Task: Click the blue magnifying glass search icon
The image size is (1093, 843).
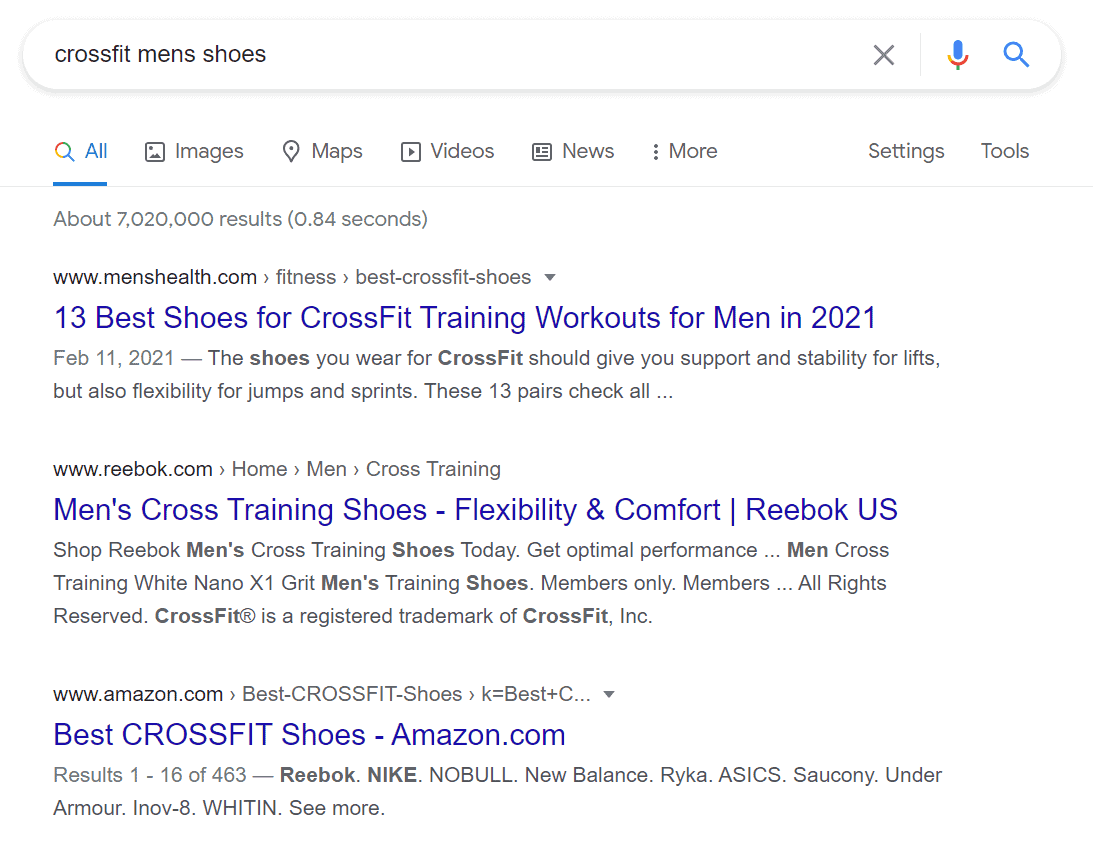Action: [x=1016, y=55]
